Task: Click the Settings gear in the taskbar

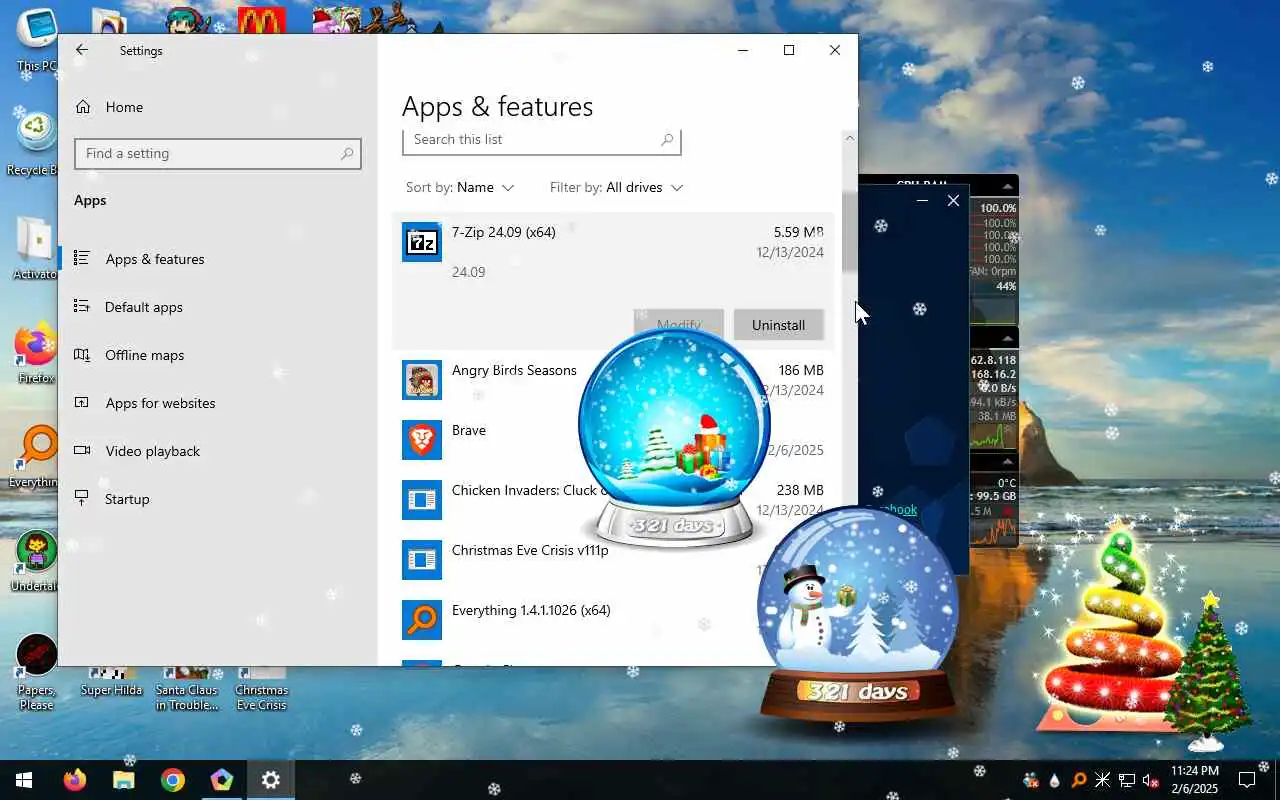Action: coord(271,780)
